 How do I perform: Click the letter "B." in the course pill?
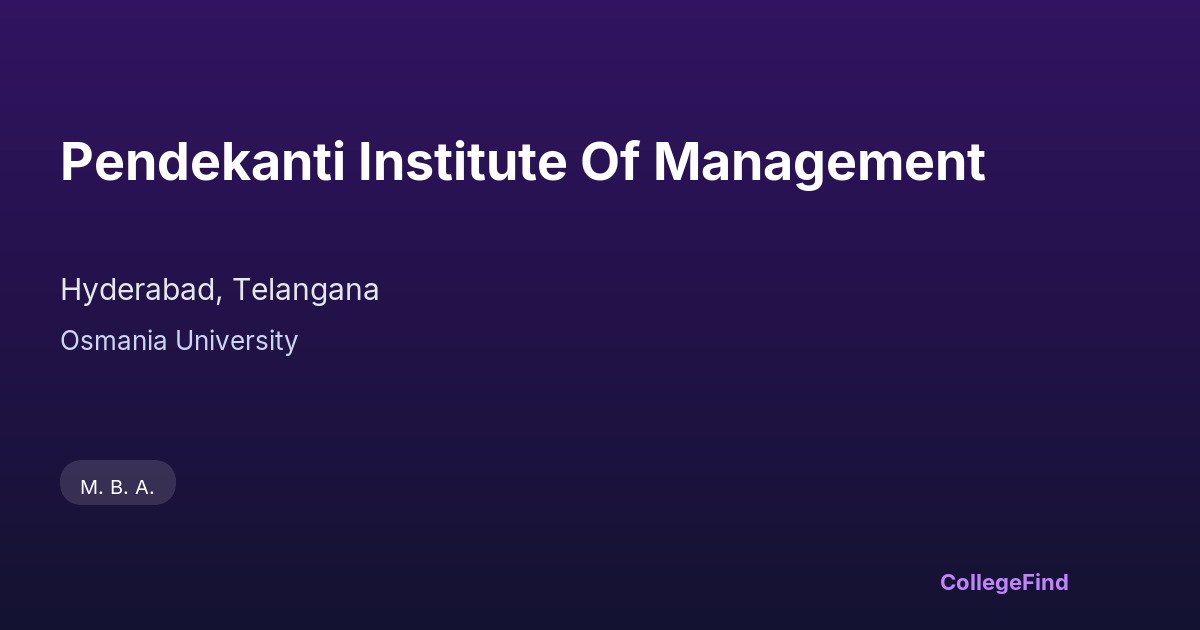click(x=119, y=488)
